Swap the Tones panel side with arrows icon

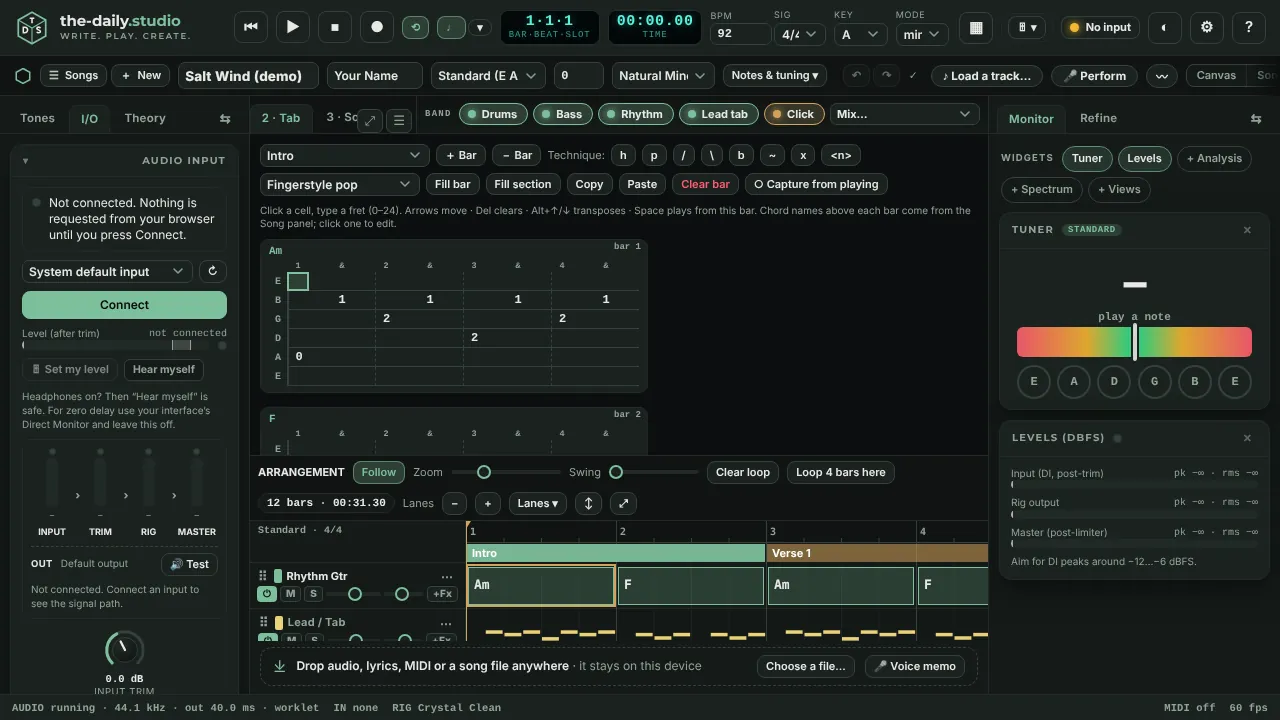(225, 118)
